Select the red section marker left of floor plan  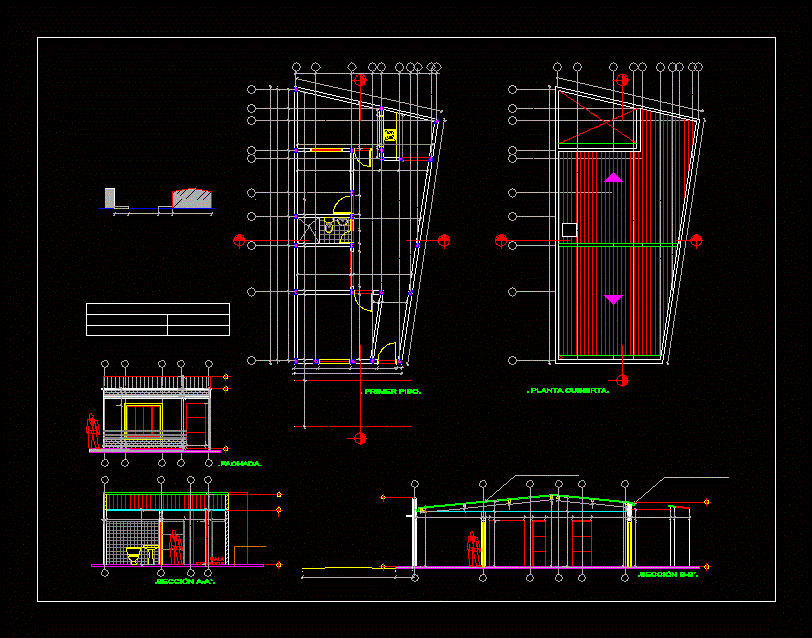click(x=240, y=239)
